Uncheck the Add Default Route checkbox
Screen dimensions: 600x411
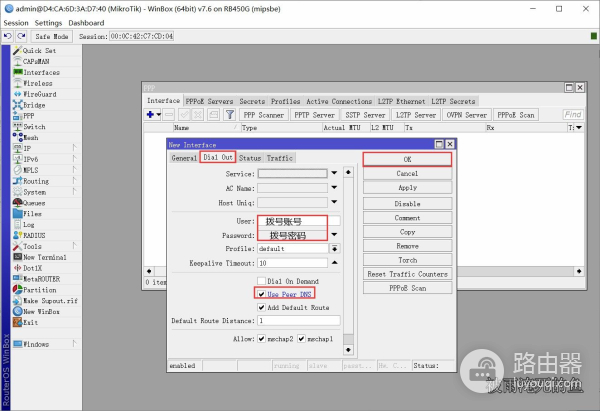click(x=261, y=307)
